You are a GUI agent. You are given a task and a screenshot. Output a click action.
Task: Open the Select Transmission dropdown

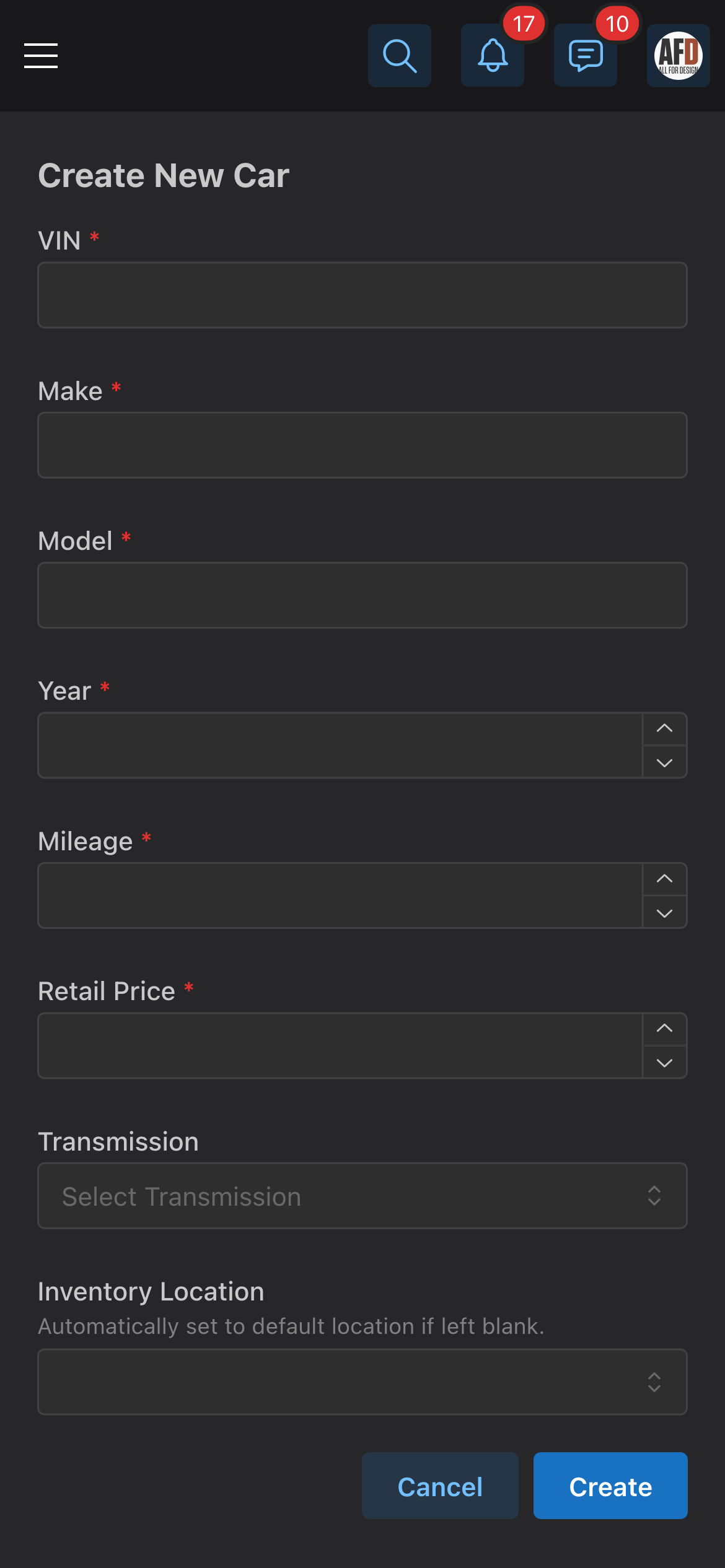click(x=362, y=1196)
